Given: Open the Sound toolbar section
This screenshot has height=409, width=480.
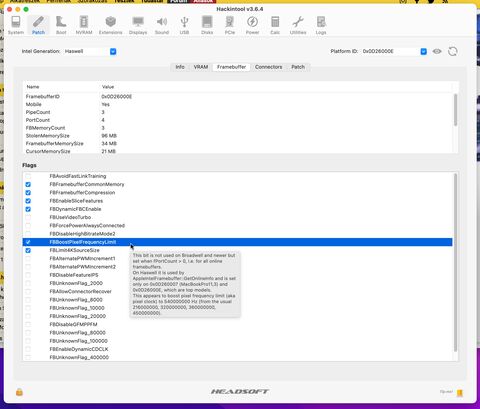Looking at the screenshot, I should click(162, 25).
